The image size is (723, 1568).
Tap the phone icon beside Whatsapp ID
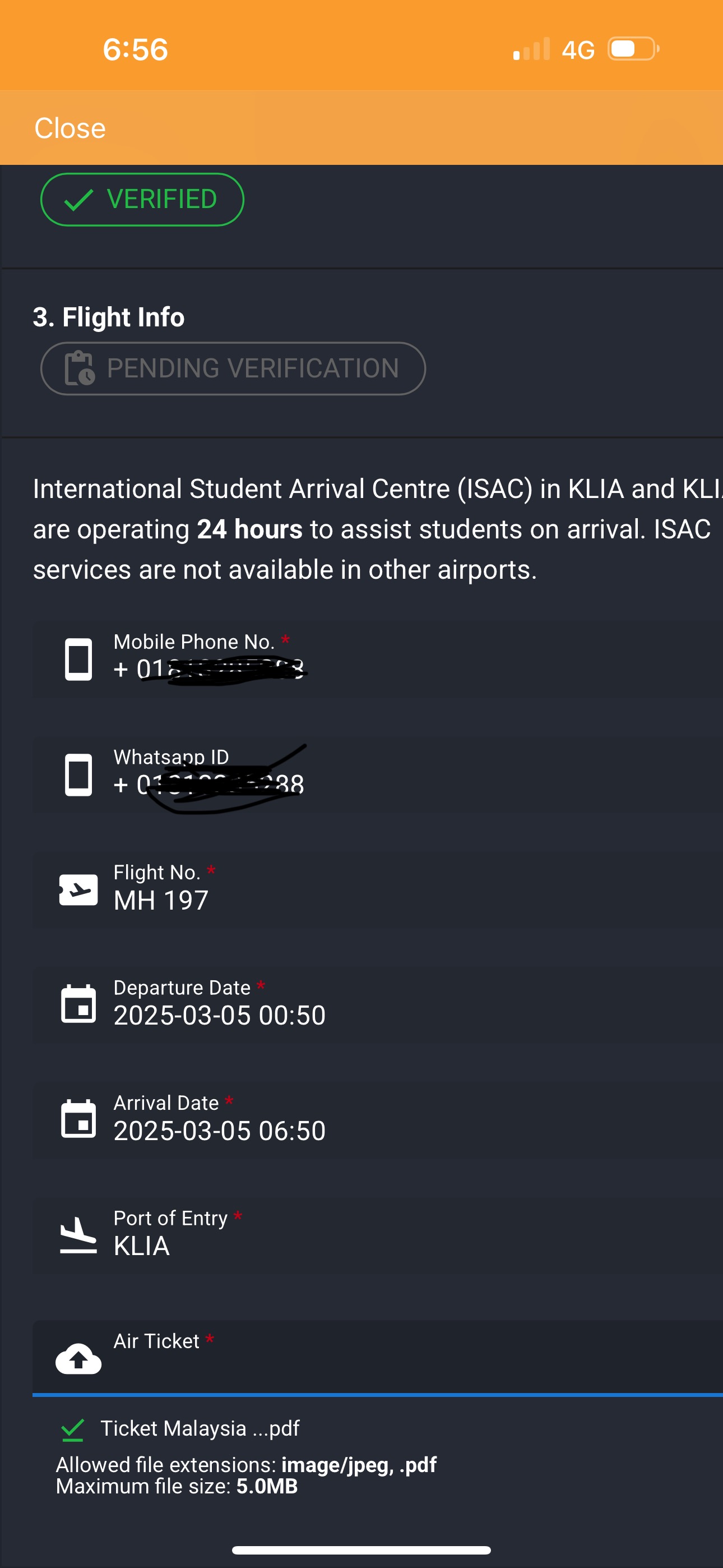[78, 775]
